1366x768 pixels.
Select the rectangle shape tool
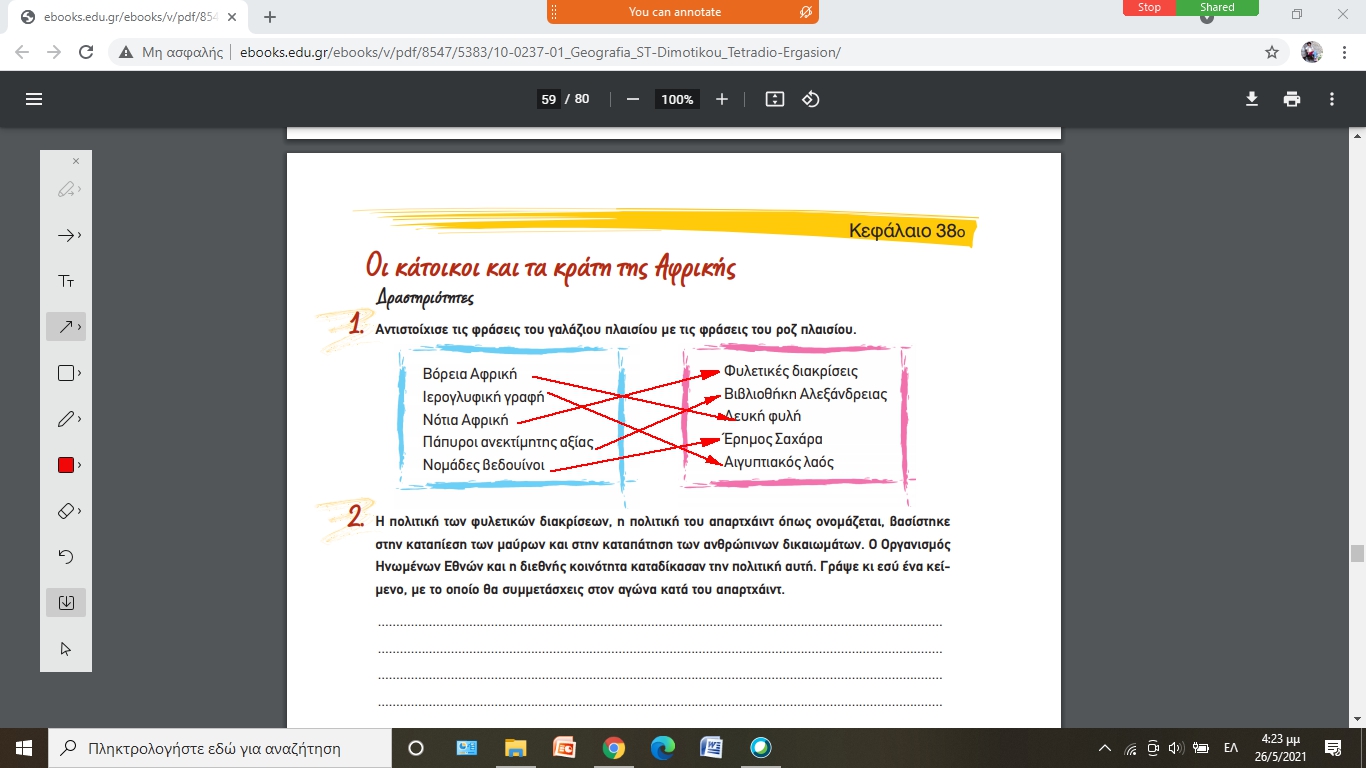coord(66,373)
